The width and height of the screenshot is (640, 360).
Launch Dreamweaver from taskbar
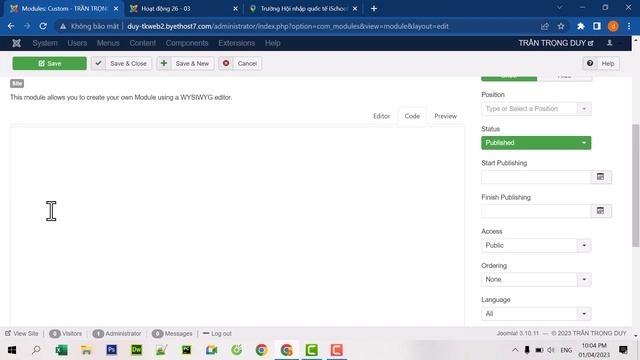pyautogui.click(x=136, y=350)
